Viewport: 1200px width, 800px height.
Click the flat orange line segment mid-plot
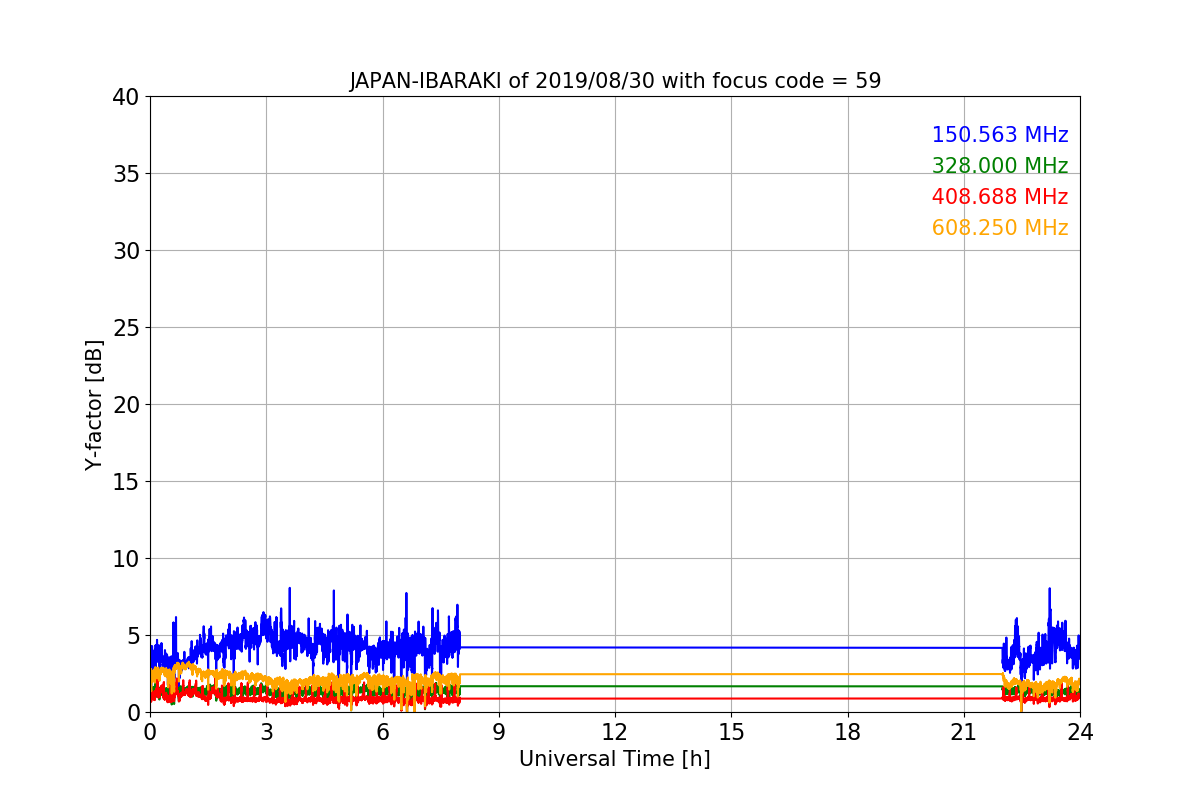click(x=731, y=674)
